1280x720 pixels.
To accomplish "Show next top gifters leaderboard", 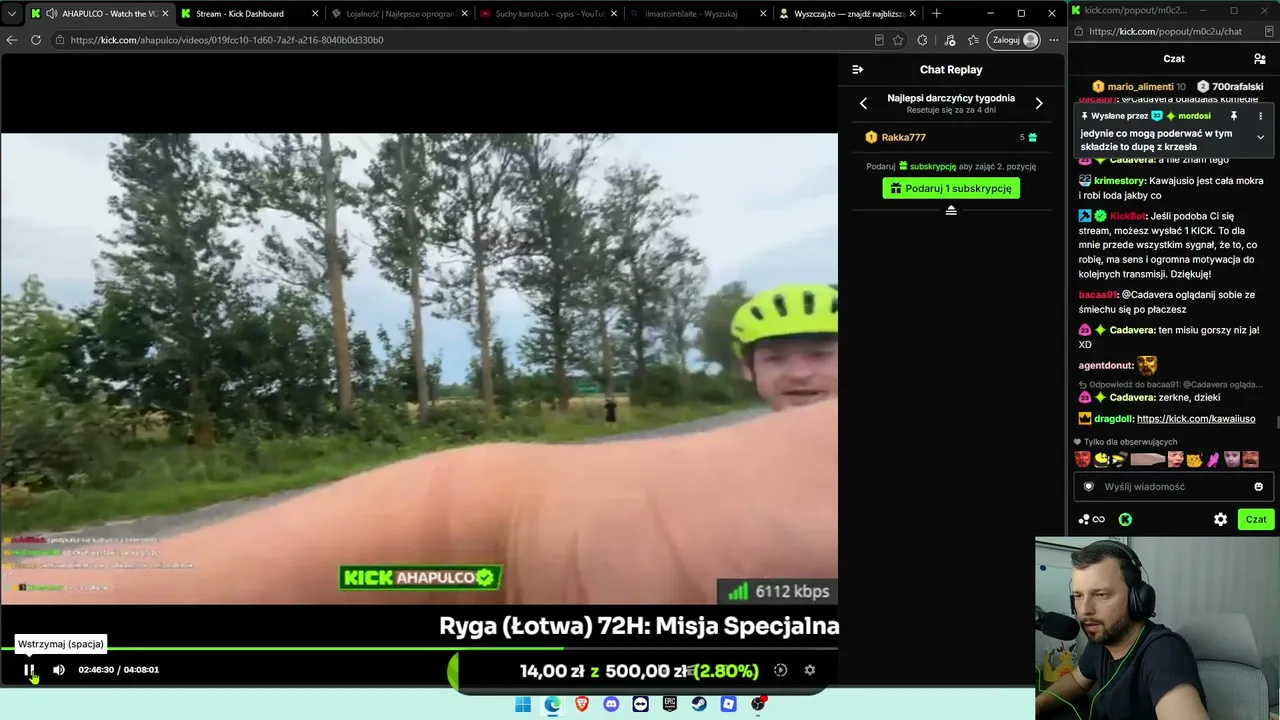I will pyautogui.click(x=1039, y=103).
